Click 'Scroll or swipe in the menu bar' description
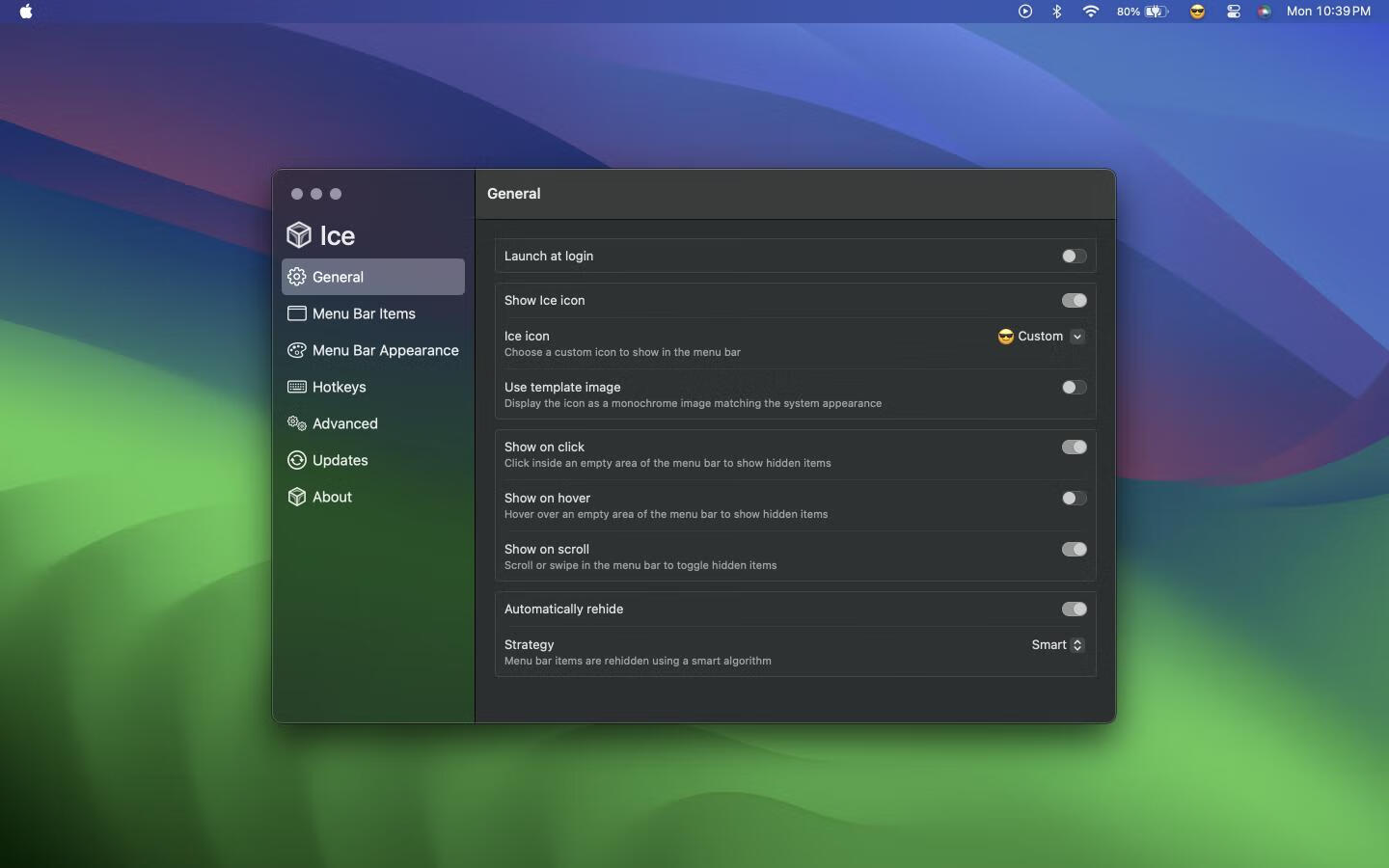This screenshot has height=868, width=1389. tap(640, 565)
